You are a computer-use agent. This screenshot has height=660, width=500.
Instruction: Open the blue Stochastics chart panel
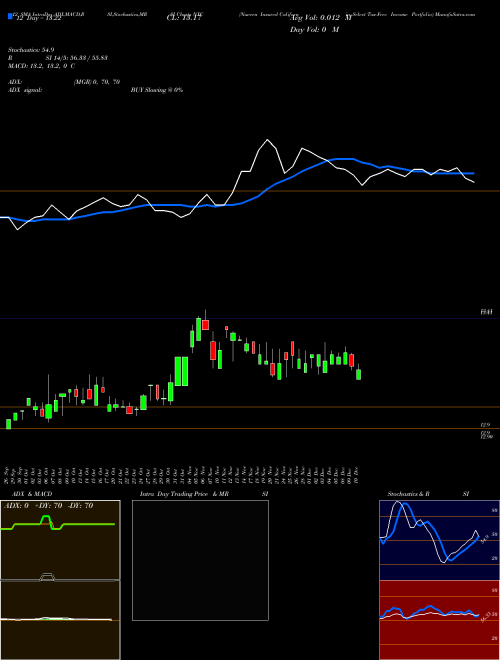[439, 540]
